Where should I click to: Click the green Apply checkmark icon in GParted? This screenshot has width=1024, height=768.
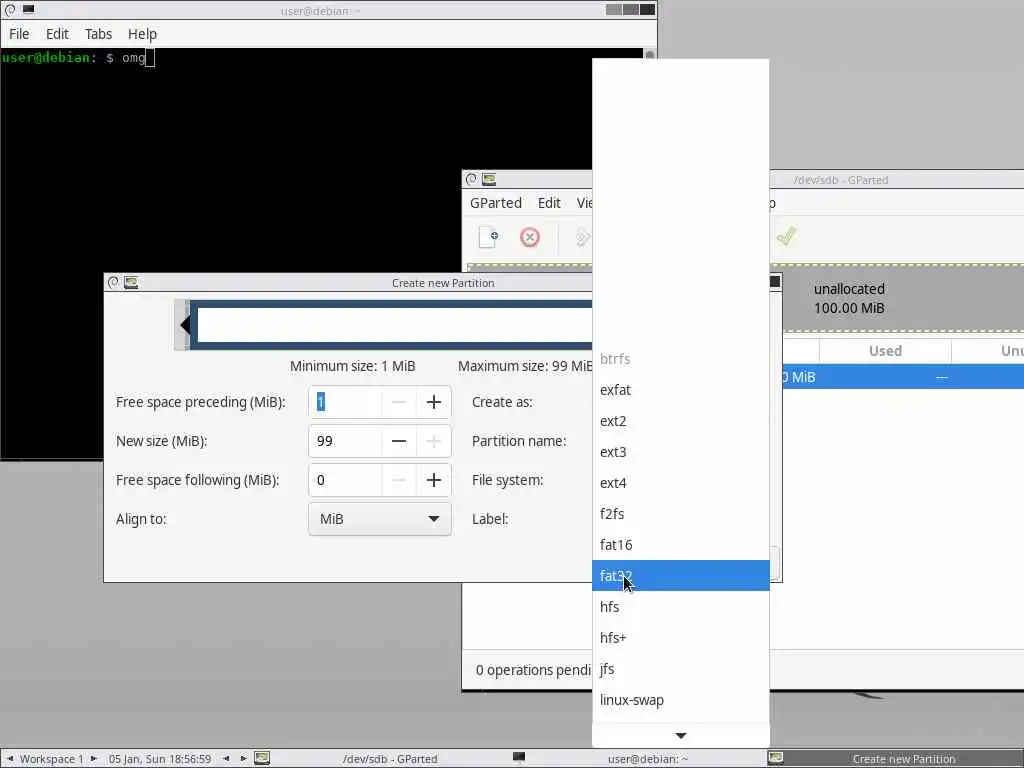click(x=786, y=236)
